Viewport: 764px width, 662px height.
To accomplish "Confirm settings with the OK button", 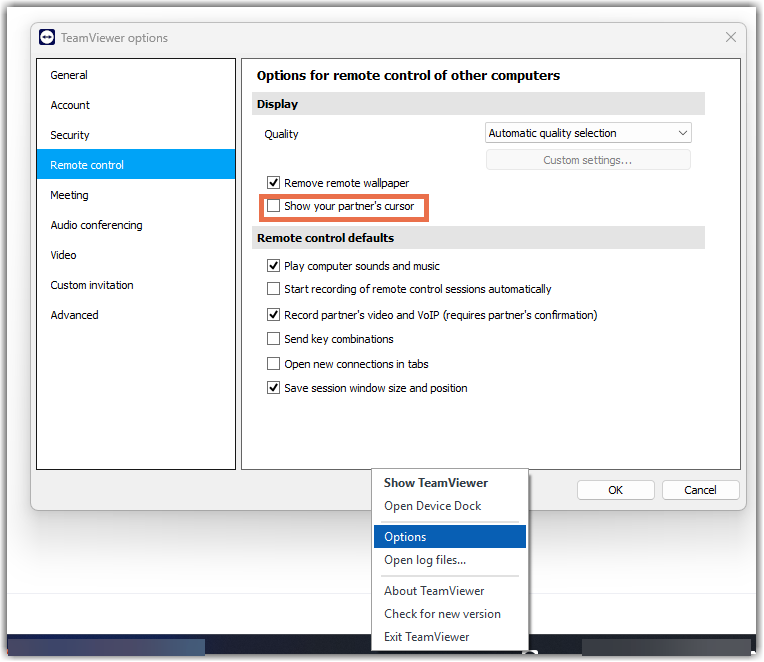I will pyautogui.click(x=615, y=490).
